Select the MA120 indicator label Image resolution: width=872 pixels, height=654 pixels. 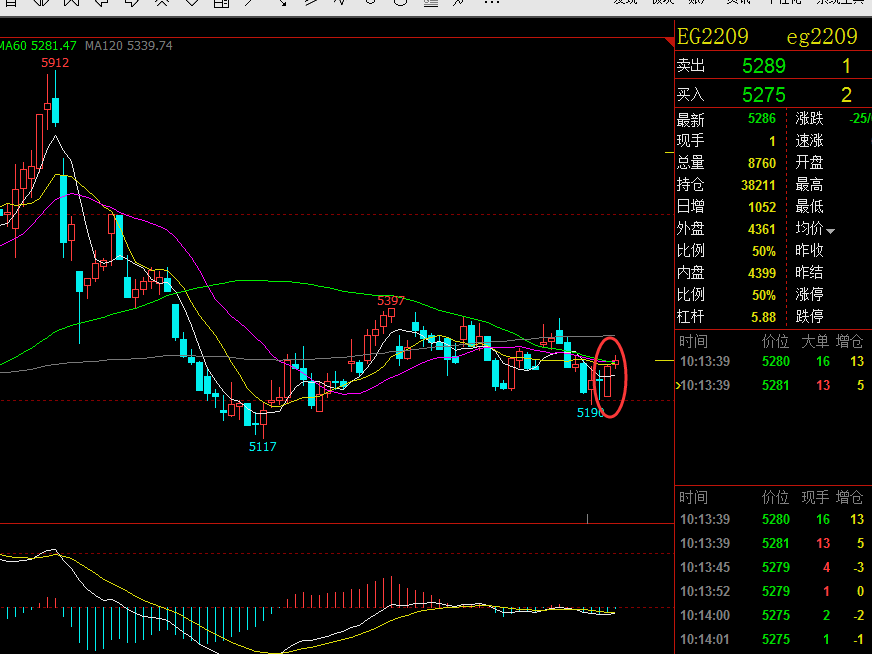128,46
